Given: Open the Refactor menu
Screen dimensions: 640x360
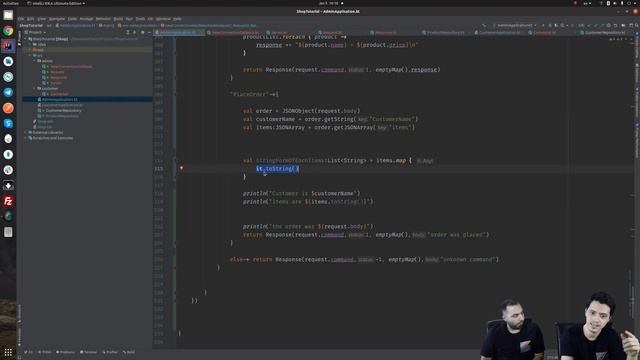Looking at the screenshot, I should [x=103, y=19].
